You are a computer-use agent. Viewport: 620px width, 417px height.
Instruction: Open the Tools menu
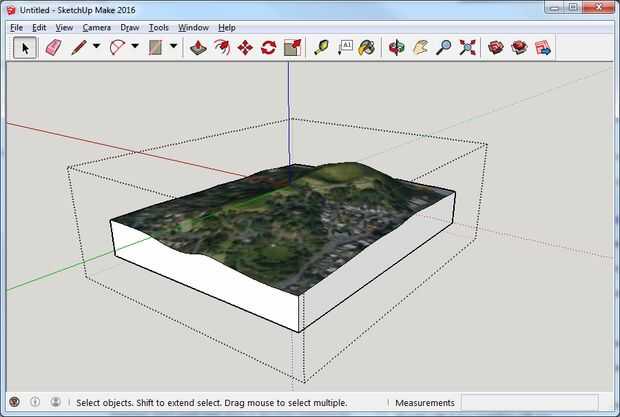tap(159, 28)
